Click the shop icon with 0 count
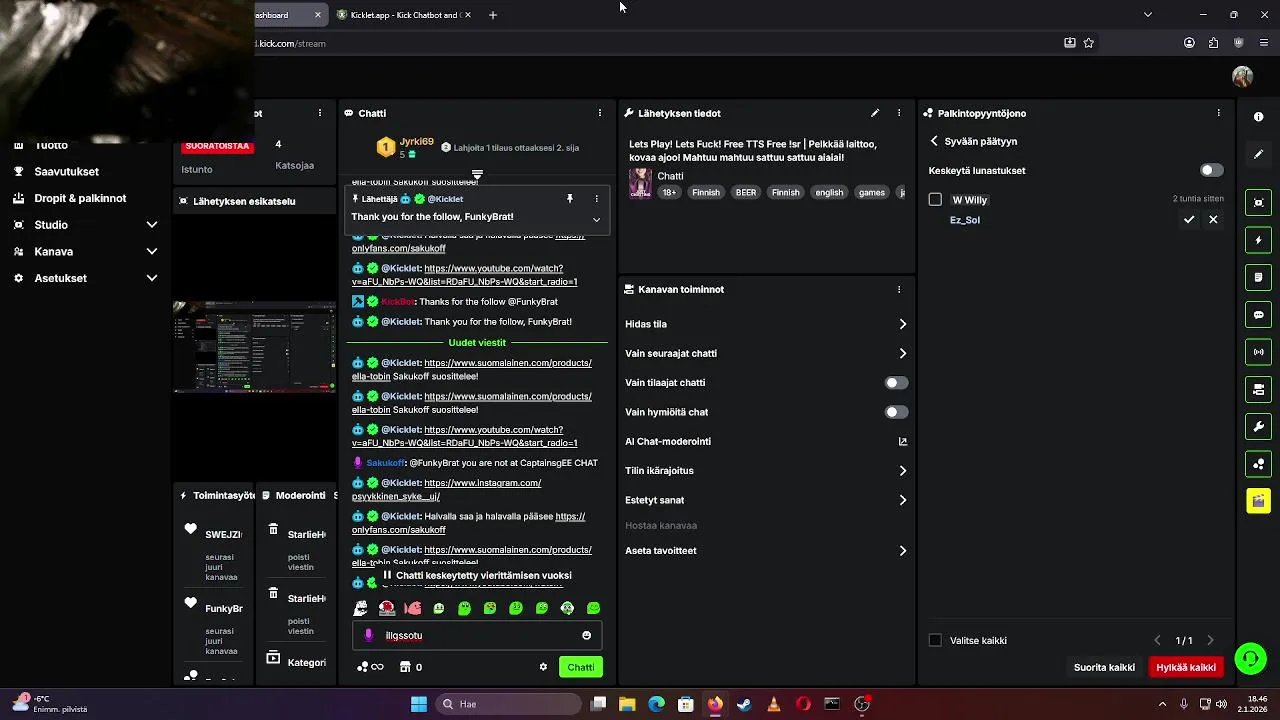1280x720 pixels. (411, 667)
